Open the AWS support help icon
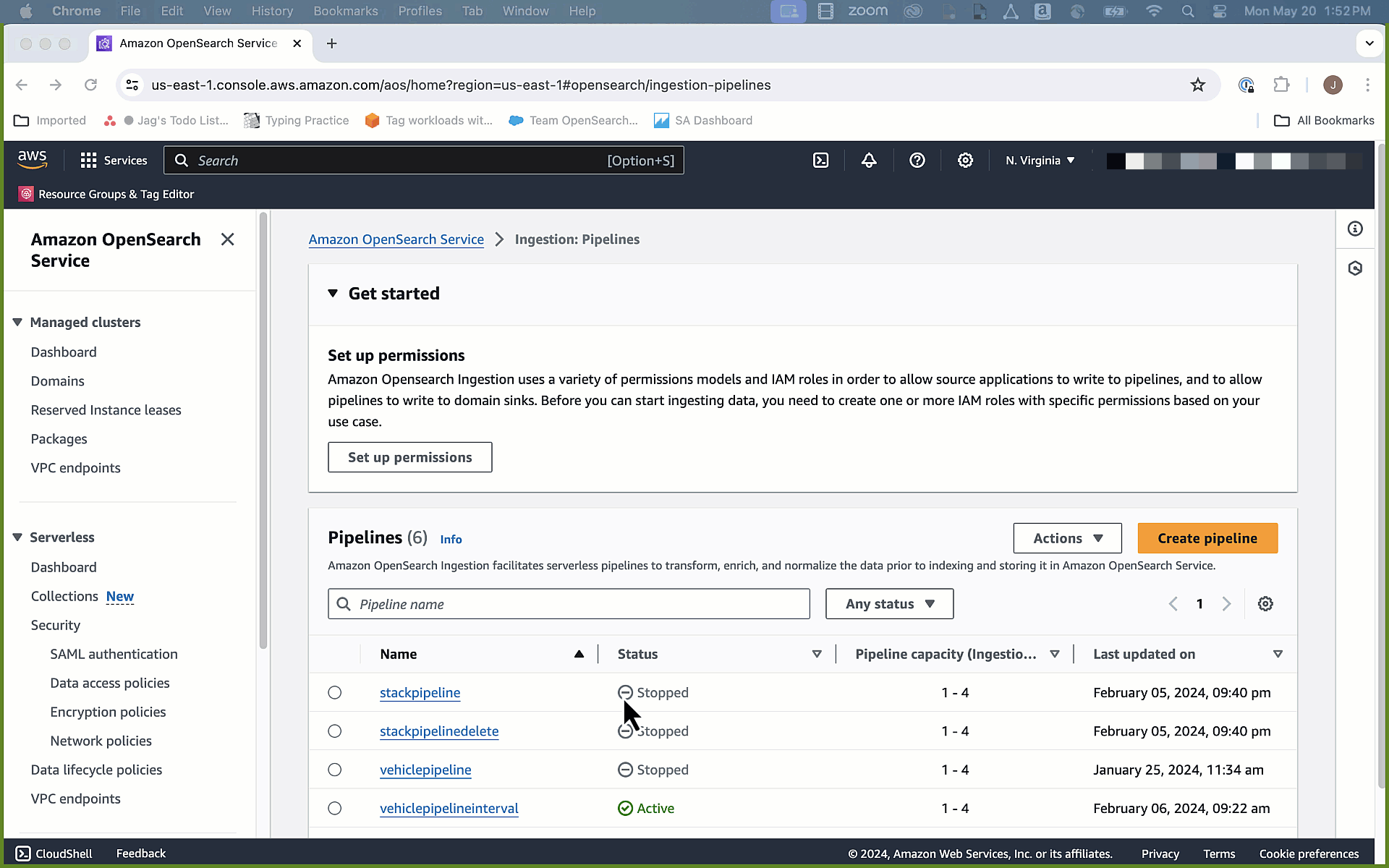Image resolution: width=1389 pixels, height=868 pixels. click(x=917, y=161)
